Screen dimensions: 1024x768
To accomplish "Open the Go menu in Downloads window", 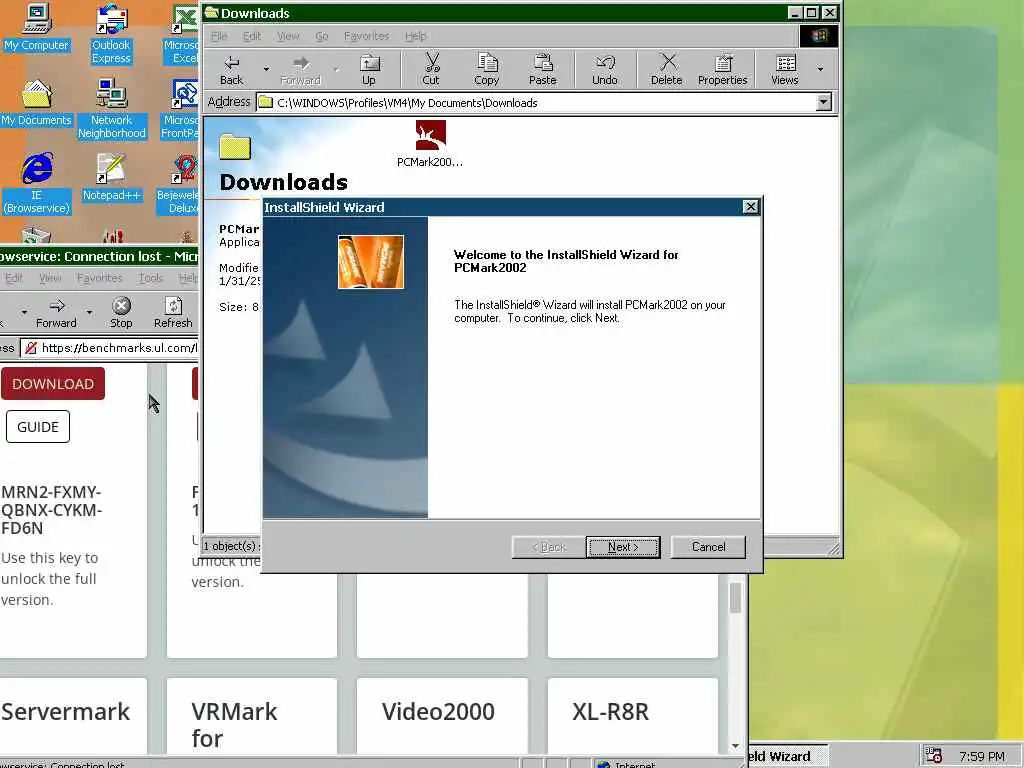I will point(321,36).
